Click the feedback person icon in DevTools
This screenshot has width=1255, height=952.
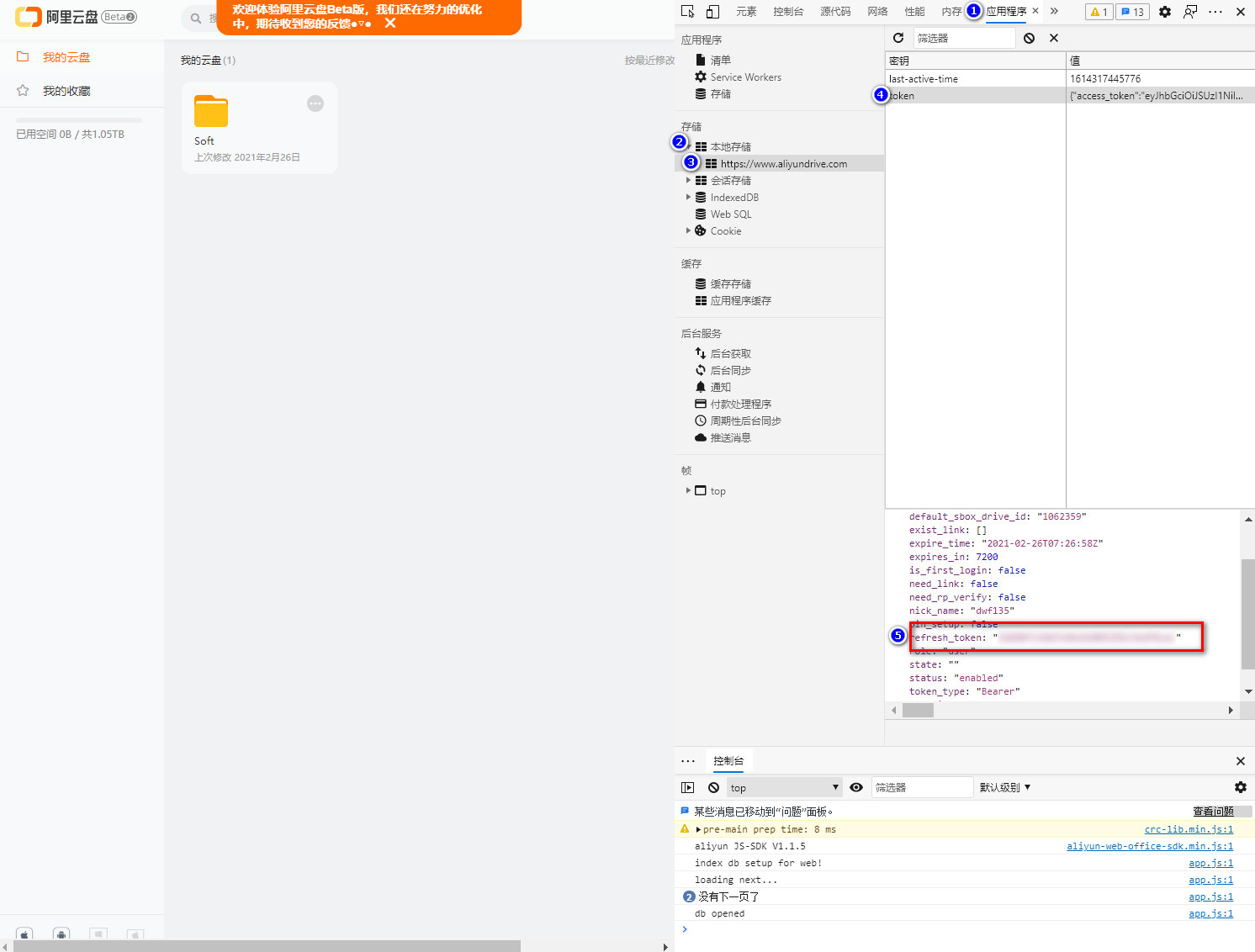coord(1190,12)
